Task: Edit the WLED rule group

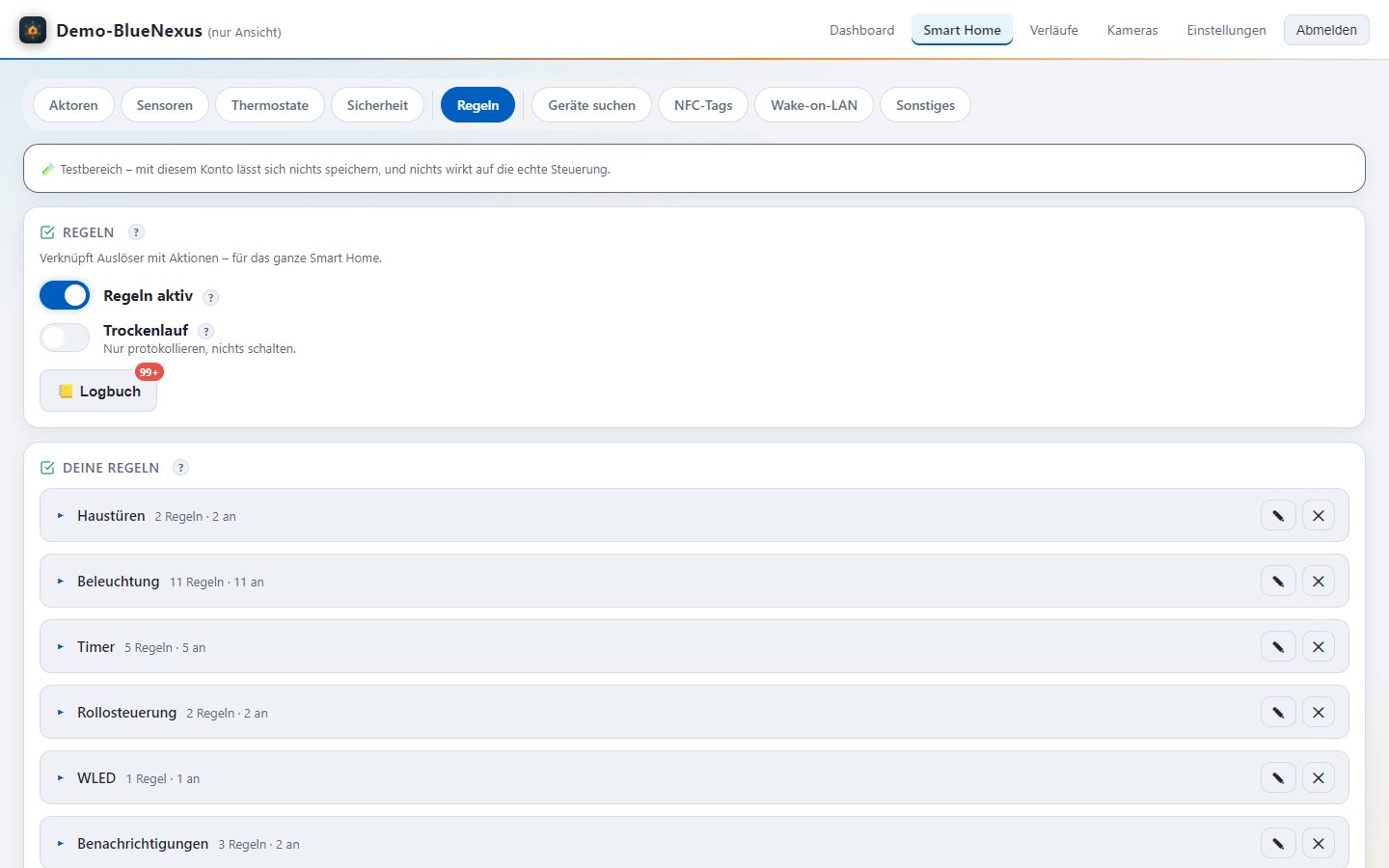Action: click(x=1278, y=778)
